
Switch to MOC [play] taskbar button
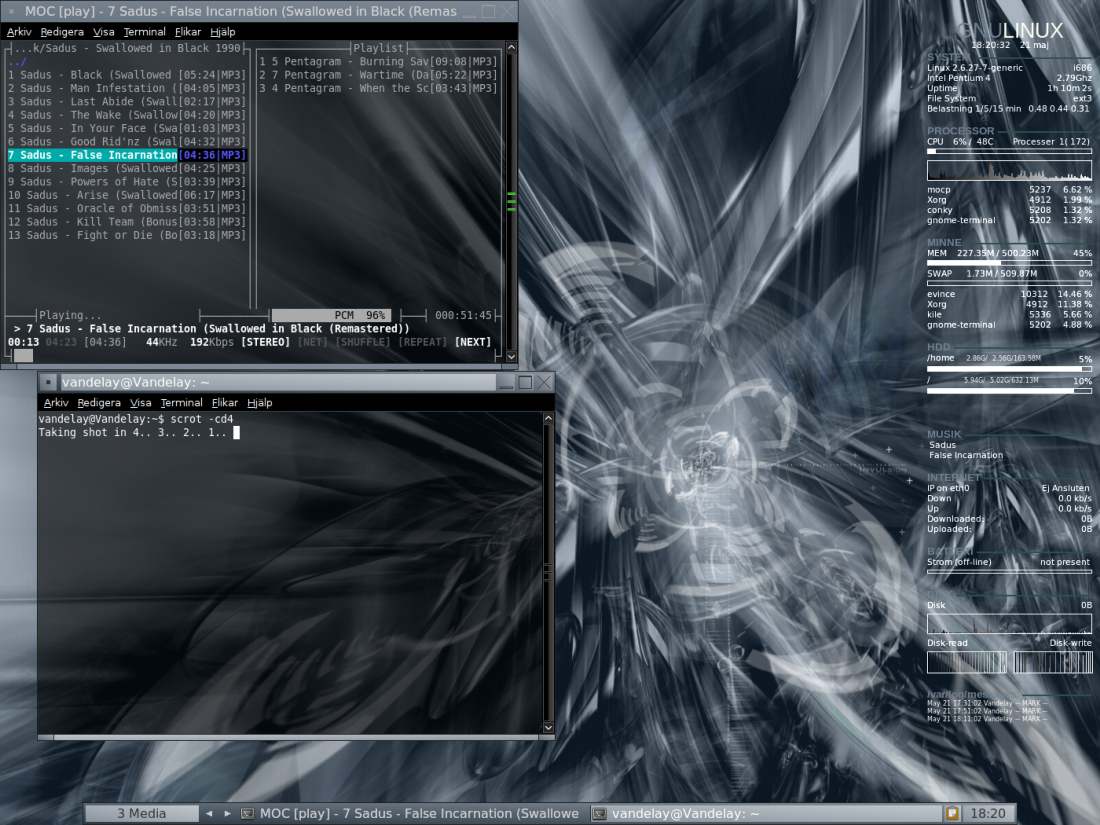click(x=412, y=813)
